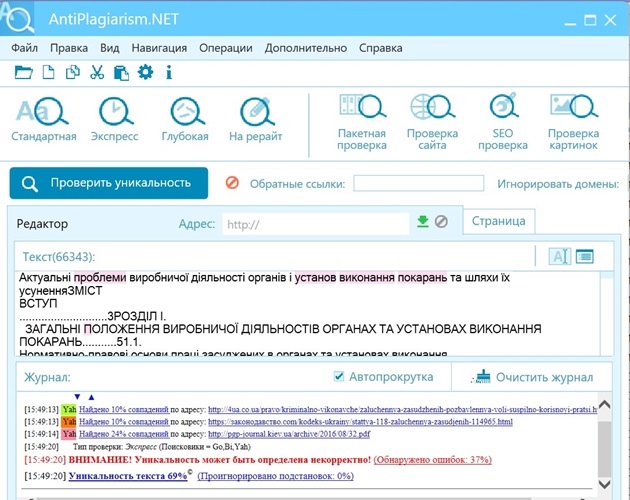Screen dimensions: 630x500
Task: Switch to list view icon in text panel
Action: 585,256
